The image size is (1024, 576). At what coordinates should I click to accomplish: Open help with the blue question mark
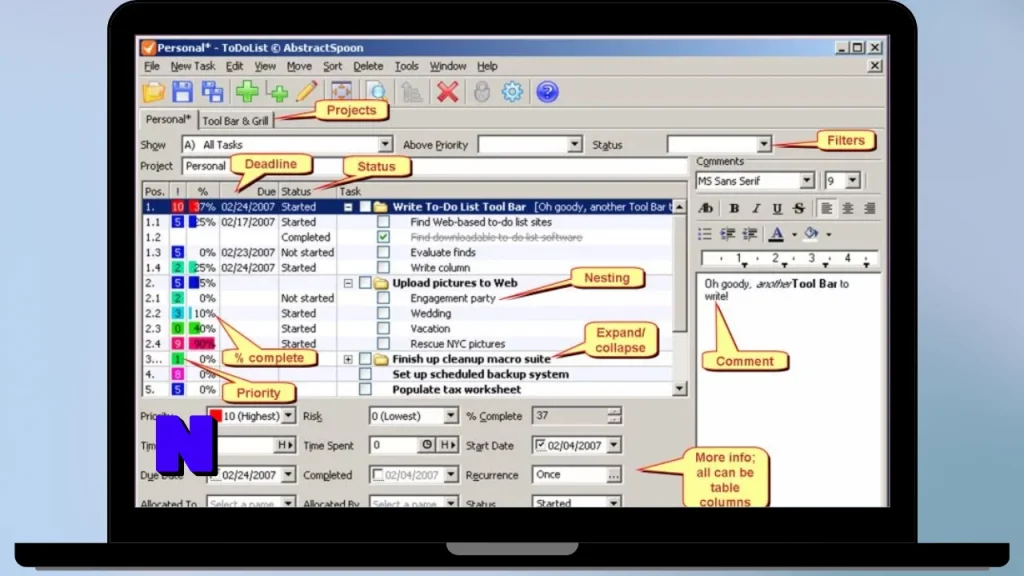pyautogui.click(x=547, y=92)
